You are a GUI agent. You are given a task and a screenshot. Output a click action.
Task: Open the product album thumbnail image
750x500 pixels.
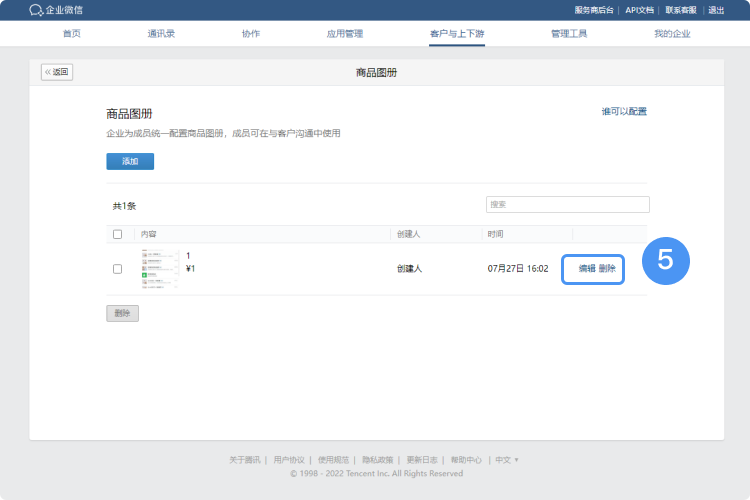[x=160, y=269]
